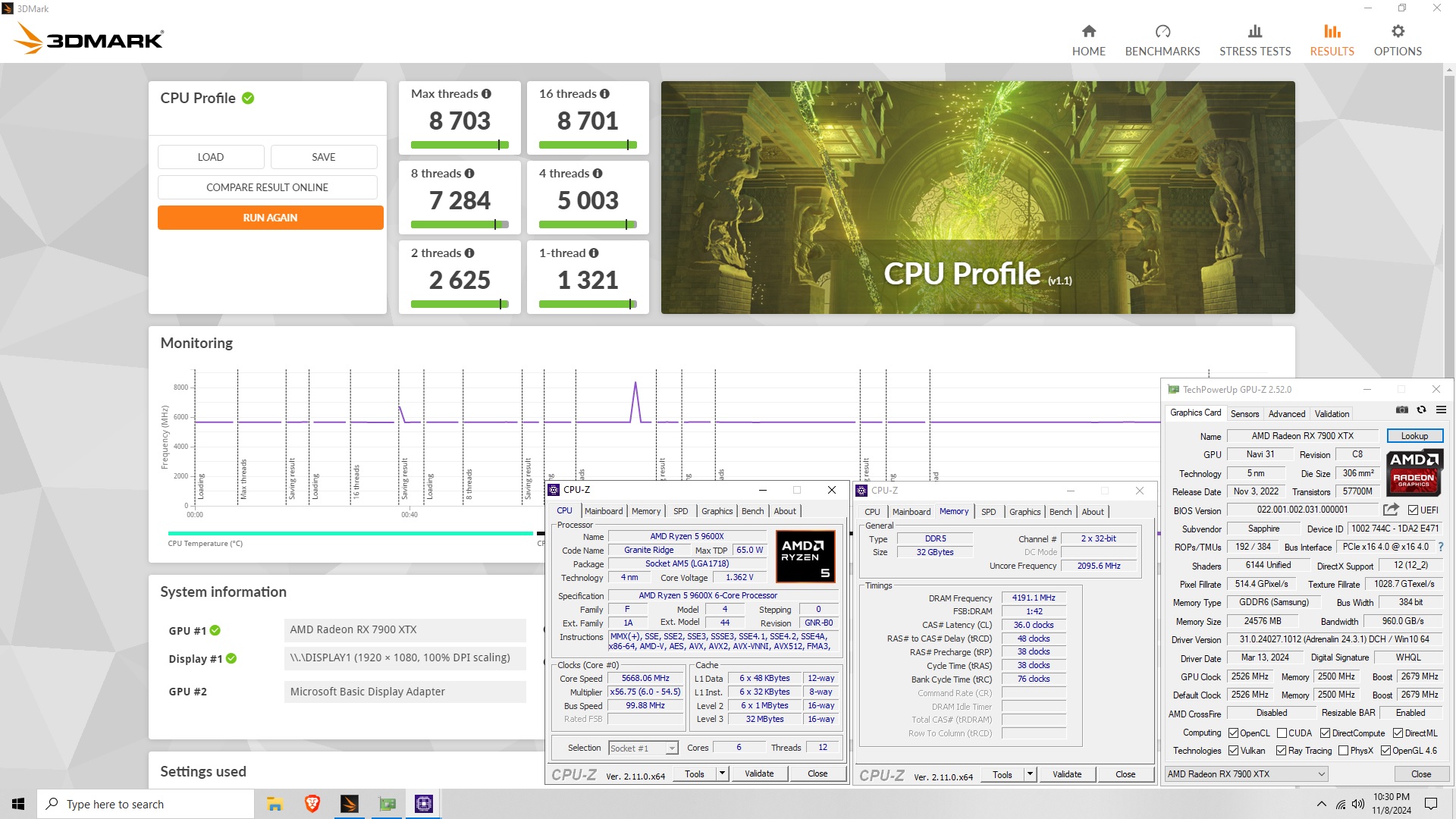Switch to SPD tab in right CPU-Z
This screenshot has width=1456, height=819.
point(988,512)
